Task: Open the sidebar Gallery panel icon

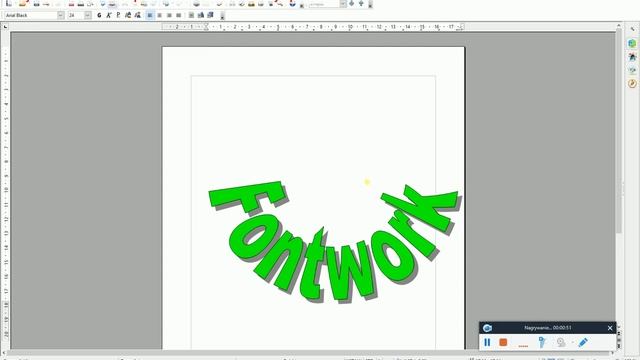Action: pyautogui.click(x=632, y=70)
